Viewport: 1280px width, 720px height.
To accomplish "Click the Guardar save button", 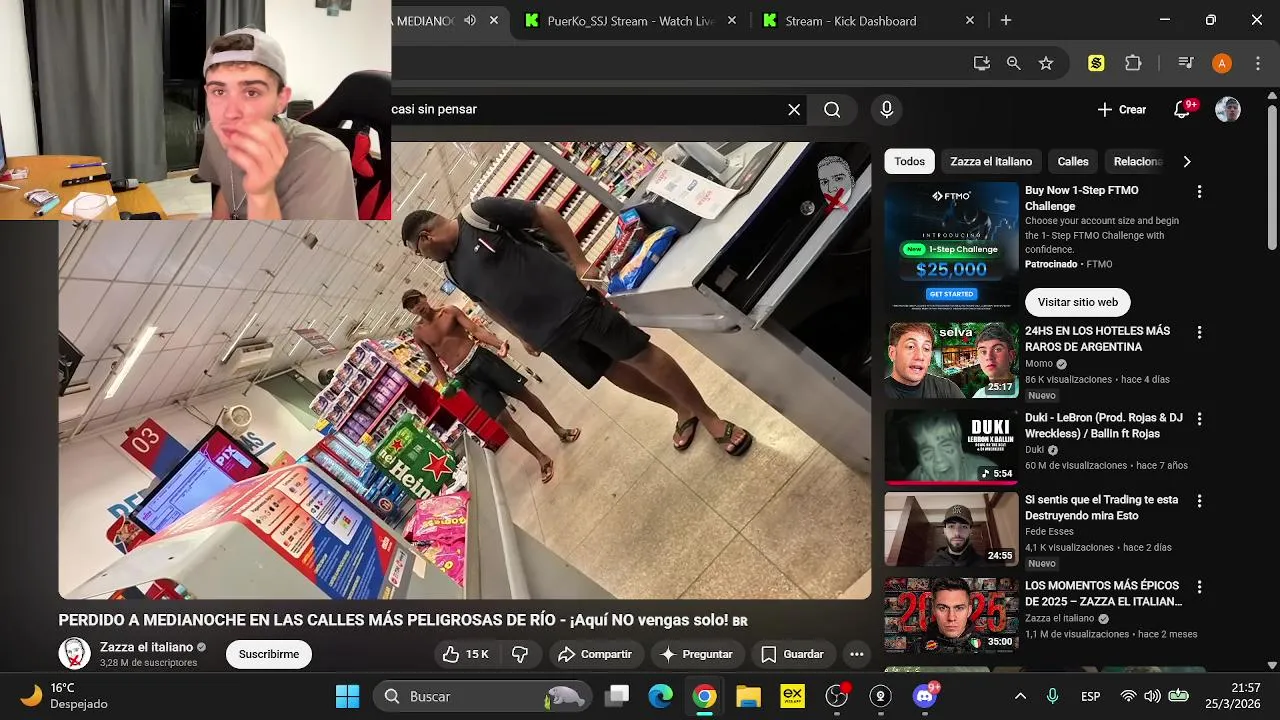I will pyautogui.click(x=792, y=654).
